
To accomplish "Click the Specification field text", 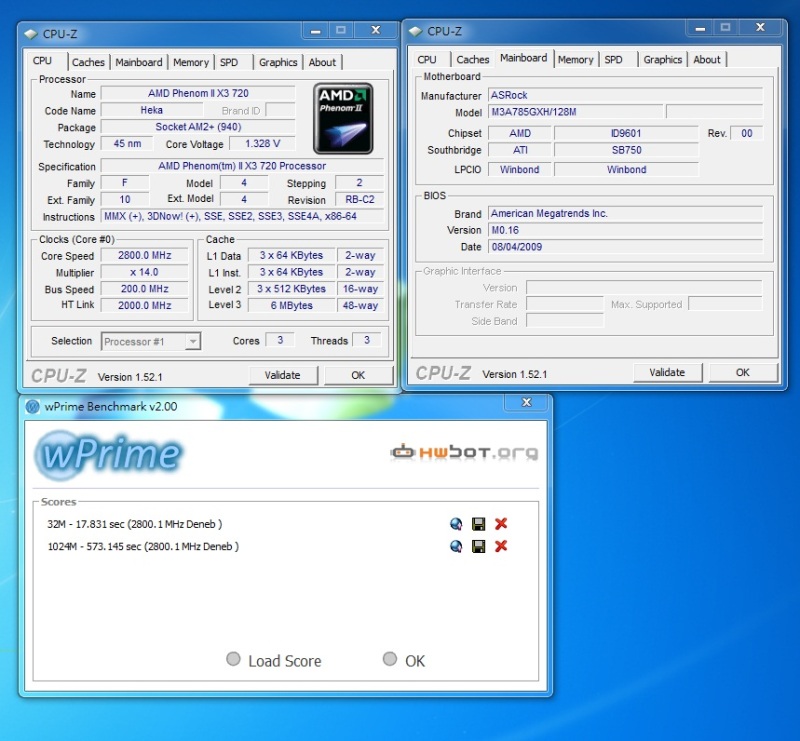I will (242, 166).
